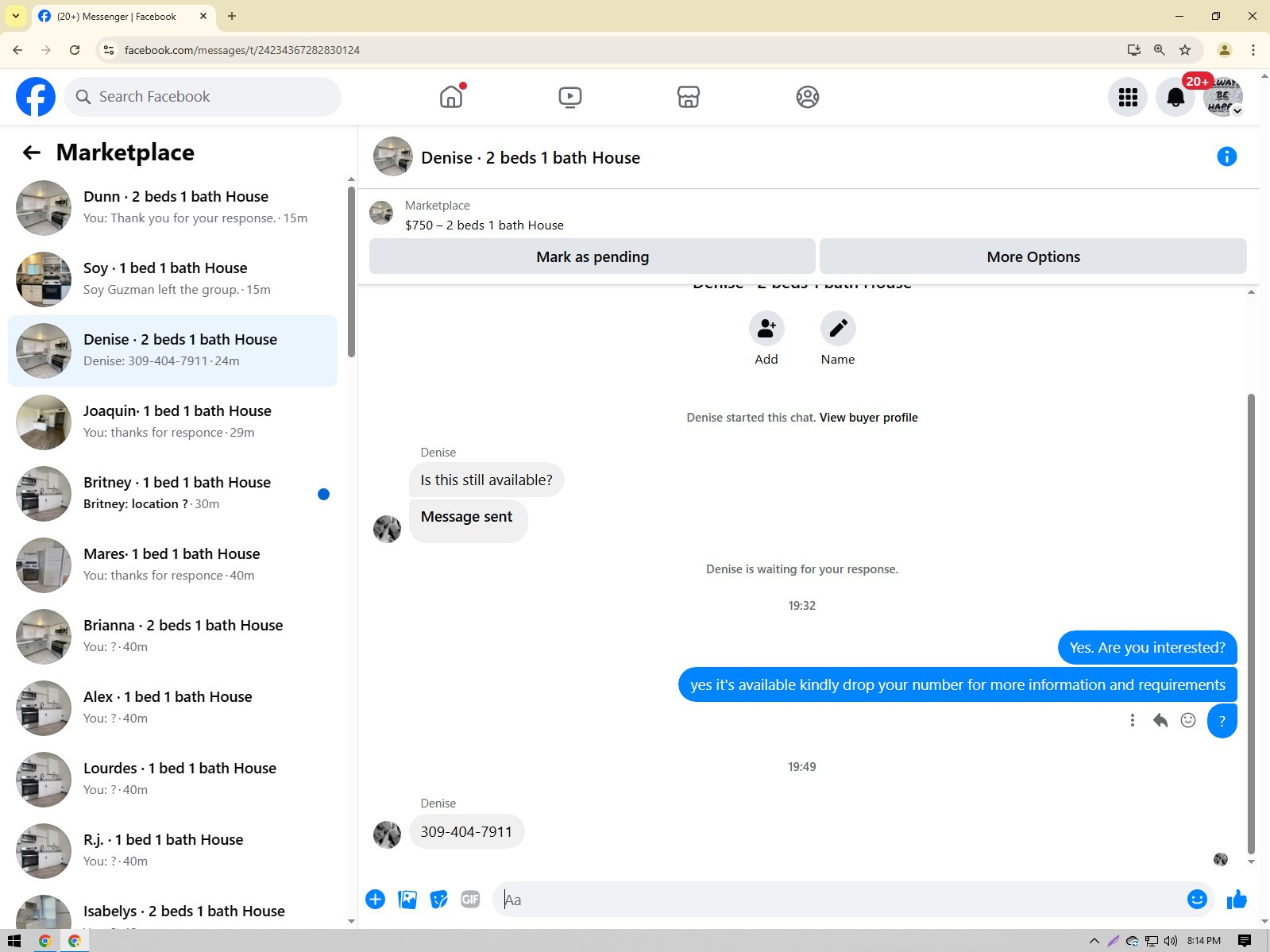Click the Search Facebook field

click(203, 97)
